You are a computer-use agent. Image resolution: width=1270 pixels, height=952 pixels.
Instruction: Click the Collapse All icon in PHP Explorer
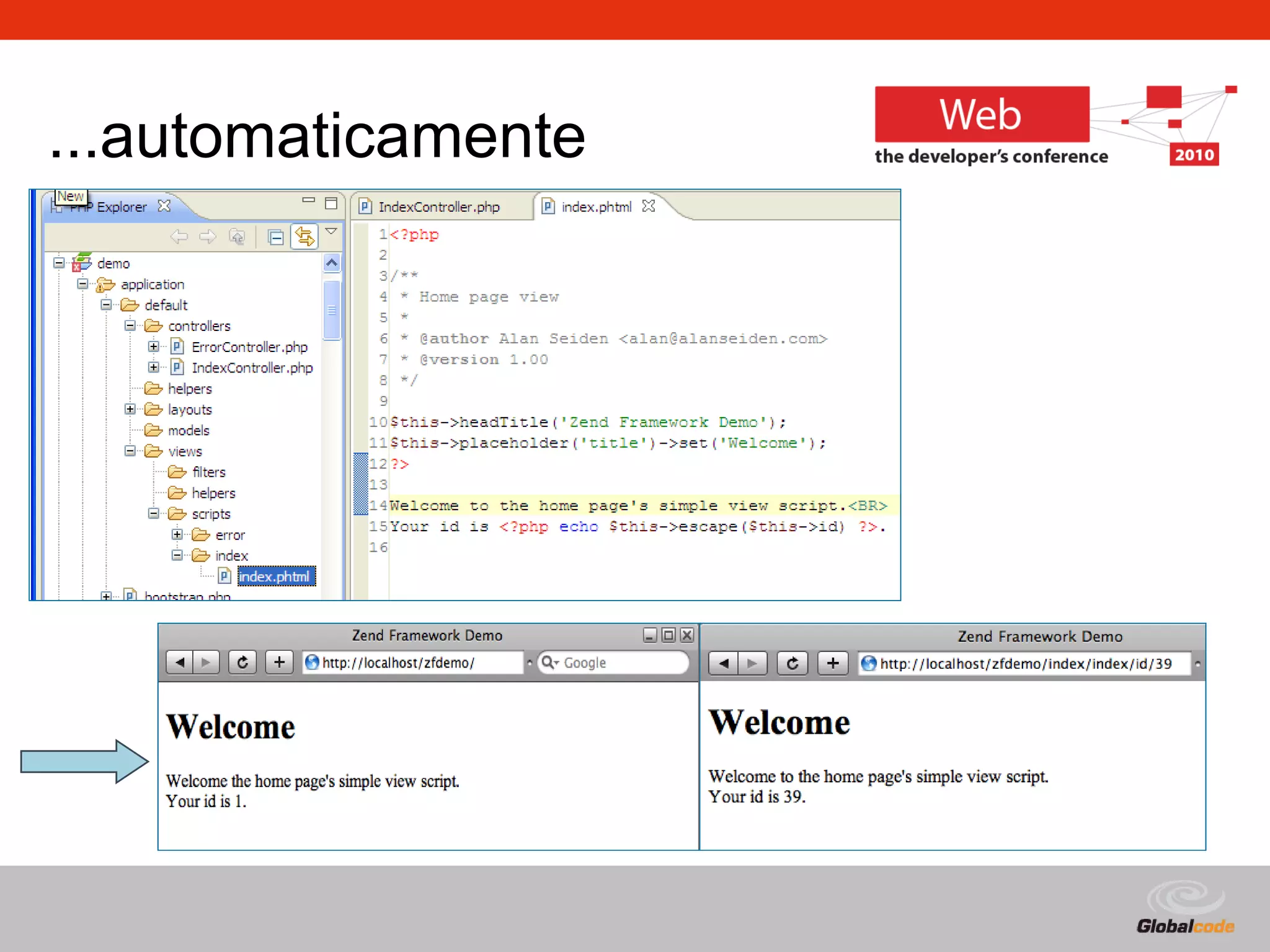(275, 237)
